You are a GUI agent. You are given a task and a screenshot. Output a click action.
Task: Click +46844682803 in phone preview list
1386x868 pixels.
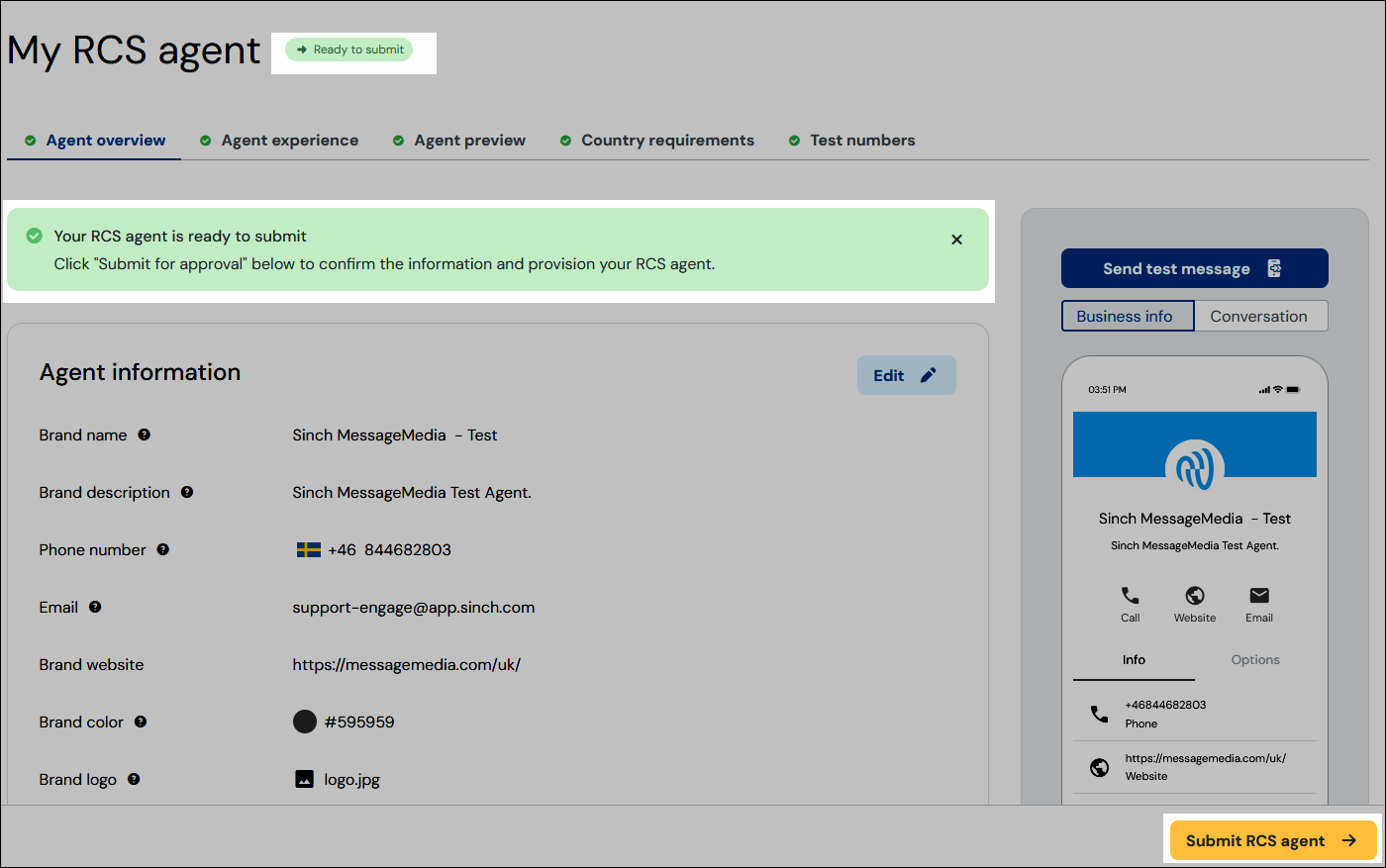1165,705
